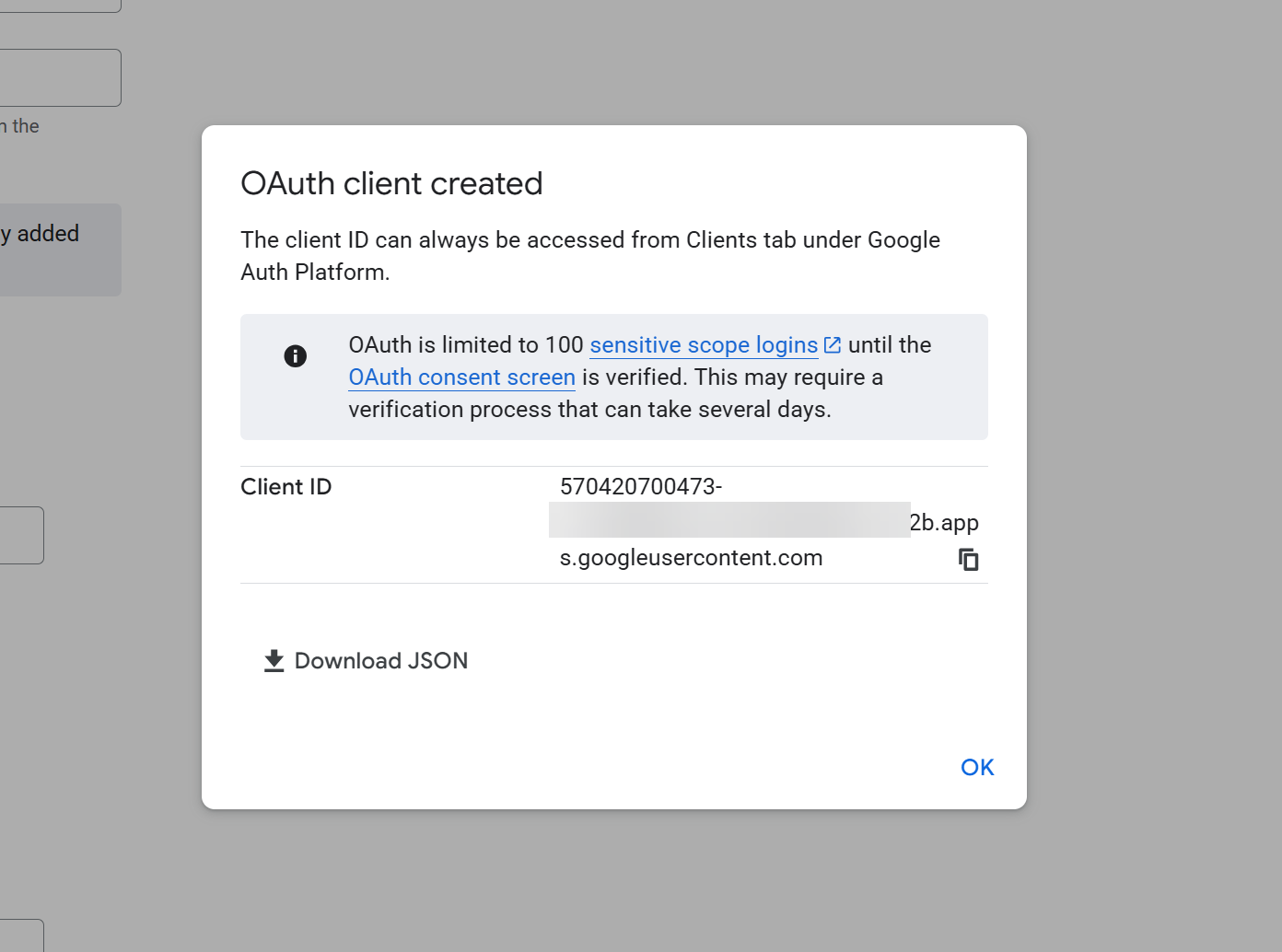The image size is (1282, 952).
Task: Click the info icon in the notice
Action: [295, 356]
